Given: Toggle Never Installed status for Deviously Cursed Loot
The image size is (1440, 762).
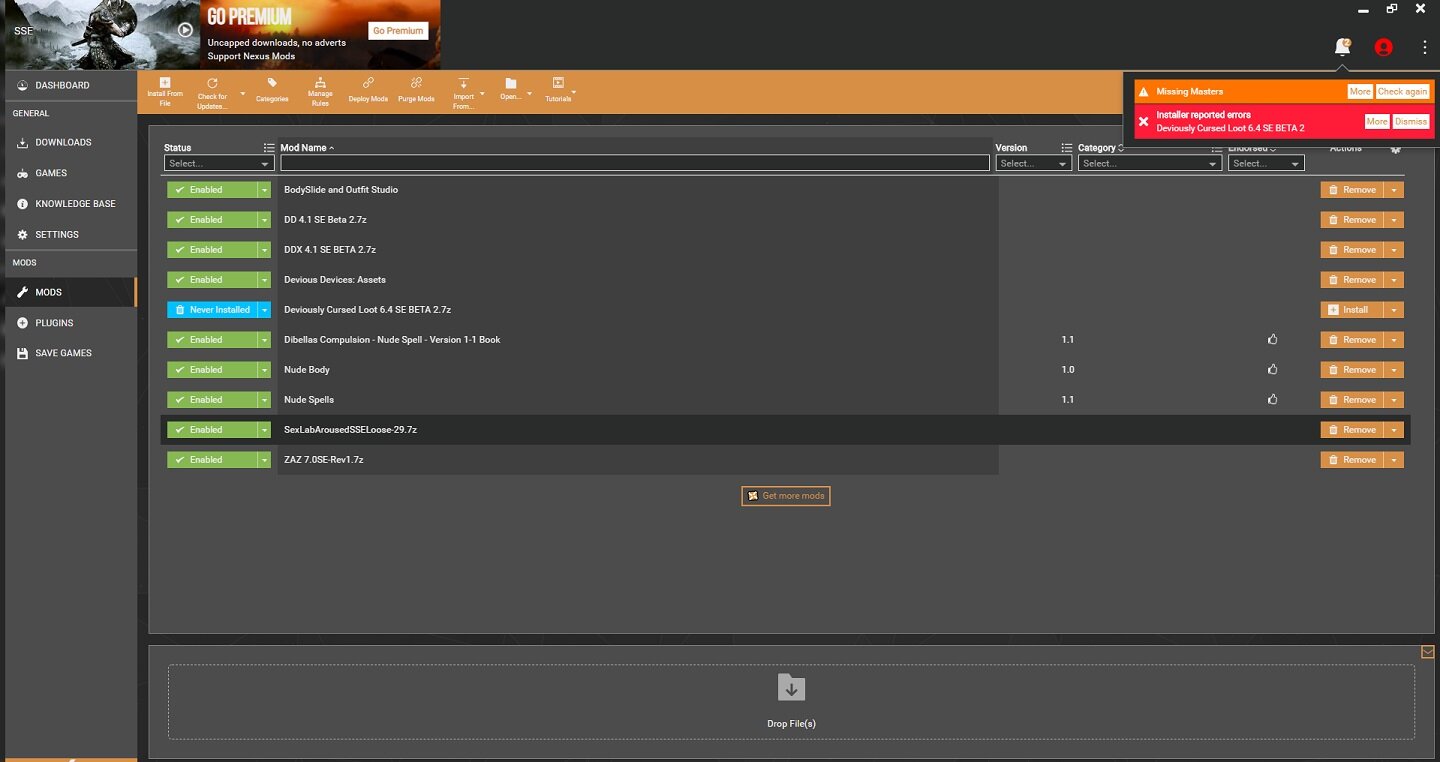Looking at the screenshot, I should coord(212,310).
